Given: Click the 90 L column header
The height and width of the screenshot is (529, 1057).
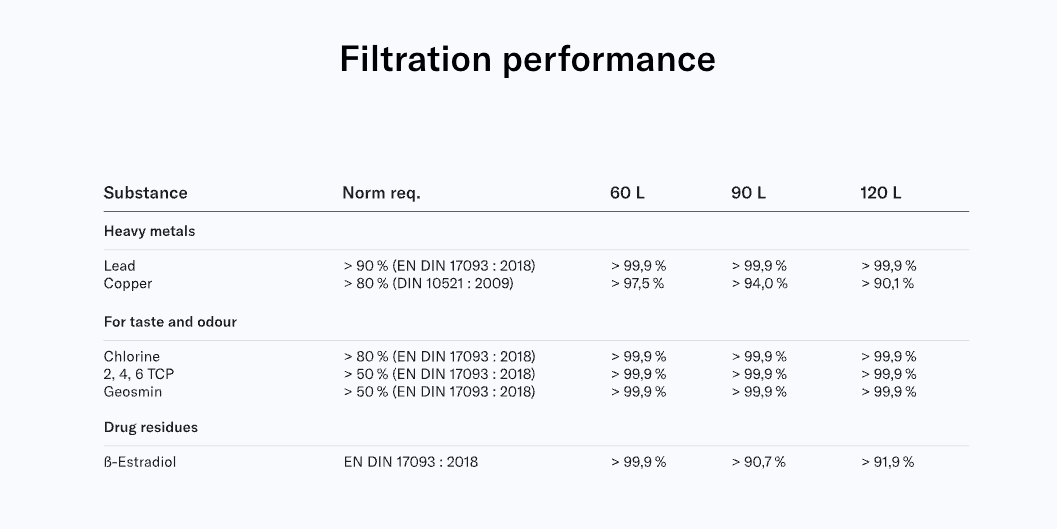Looking at the screenshot, I should point(748,193).
